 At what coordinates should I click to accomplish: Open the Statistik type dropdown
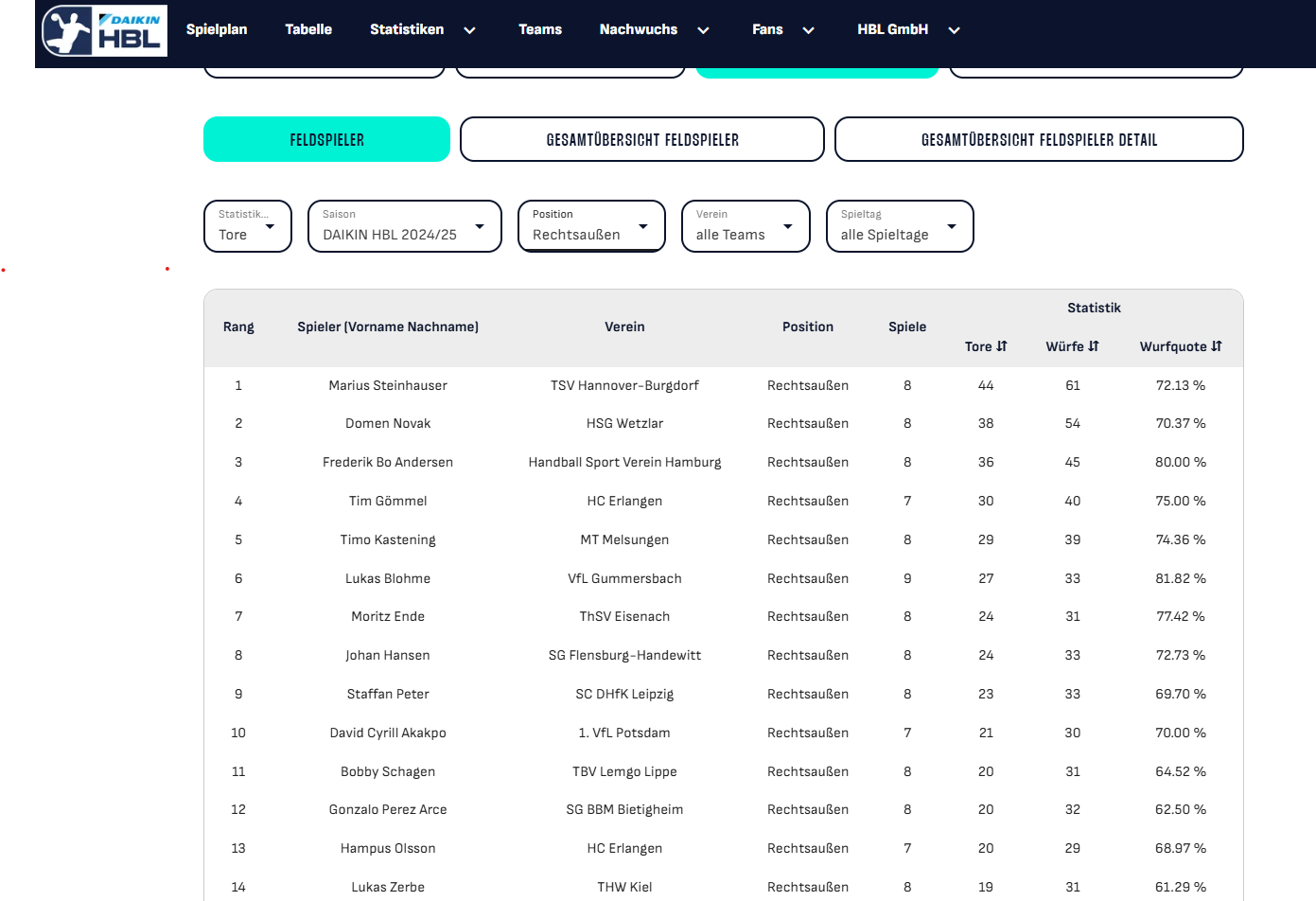tap(248, 226)
